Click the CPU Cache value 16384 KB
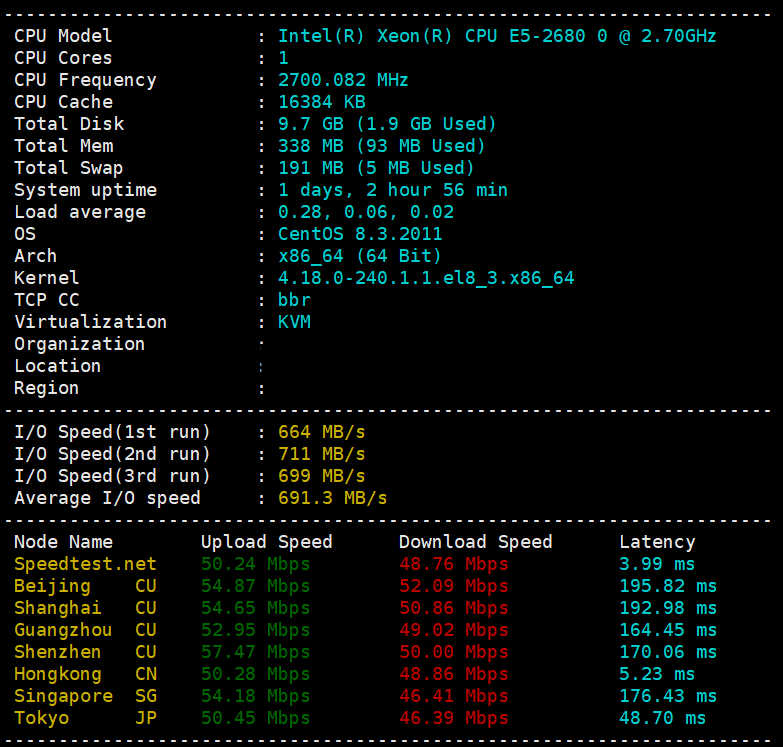This screenshot has width=783, height=747. (x=321, y=102)
